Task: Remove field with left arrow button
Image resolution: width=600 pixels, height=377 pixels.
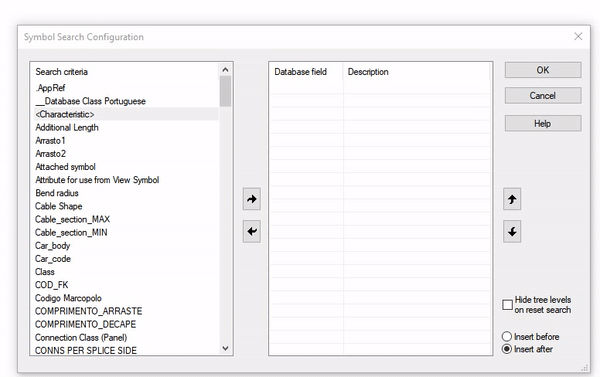Action: tap(251, 231)
